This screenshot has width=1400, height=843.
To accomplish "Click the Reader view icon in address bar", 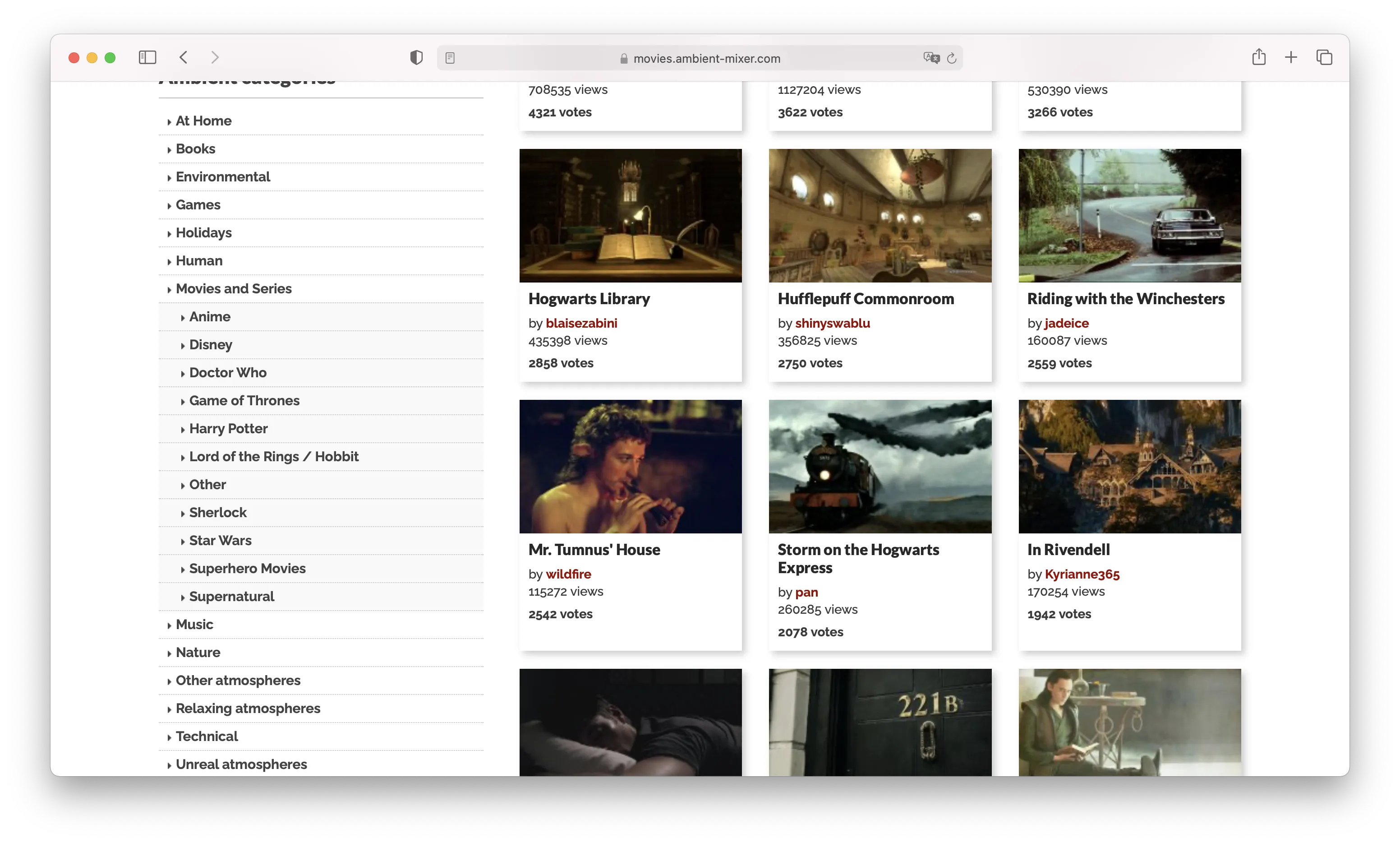I will [450, 58].
